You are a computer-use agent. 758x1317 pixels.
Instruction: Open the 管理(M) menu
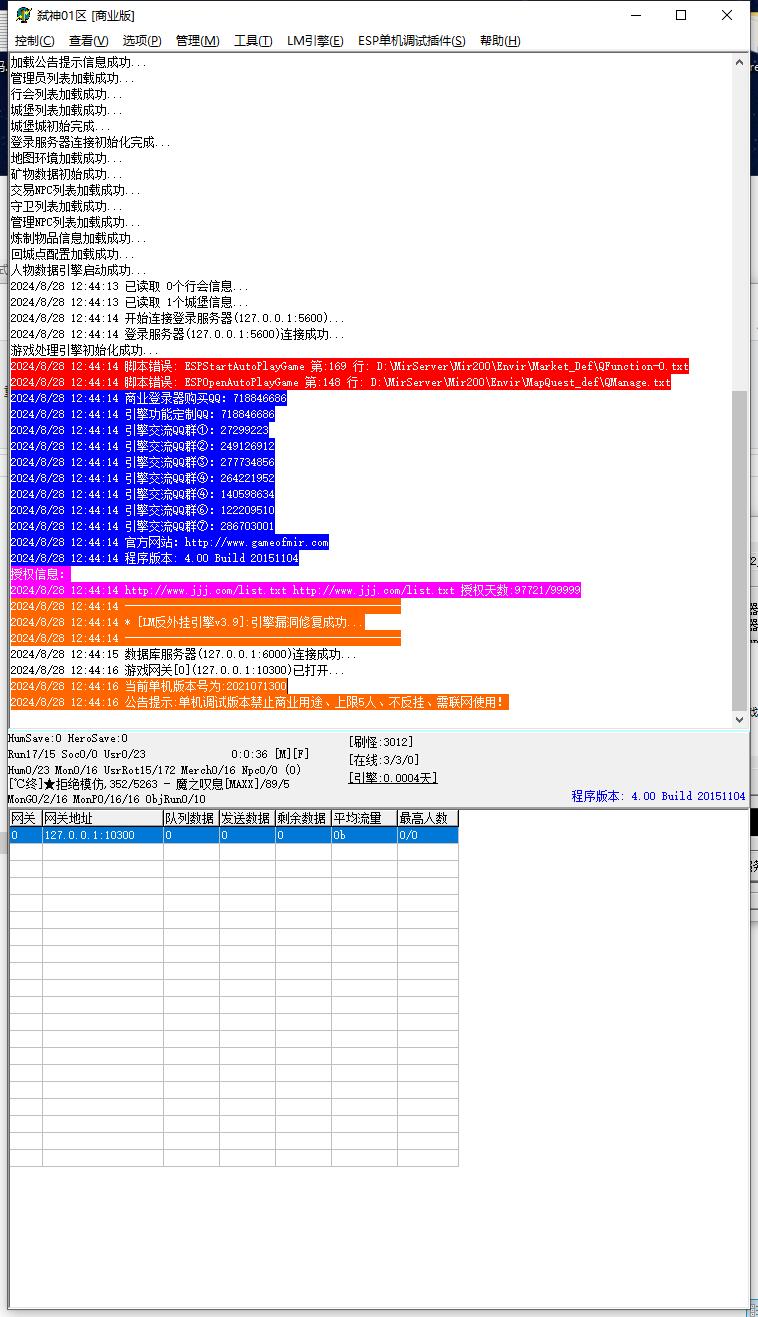(x=197, y=41)
